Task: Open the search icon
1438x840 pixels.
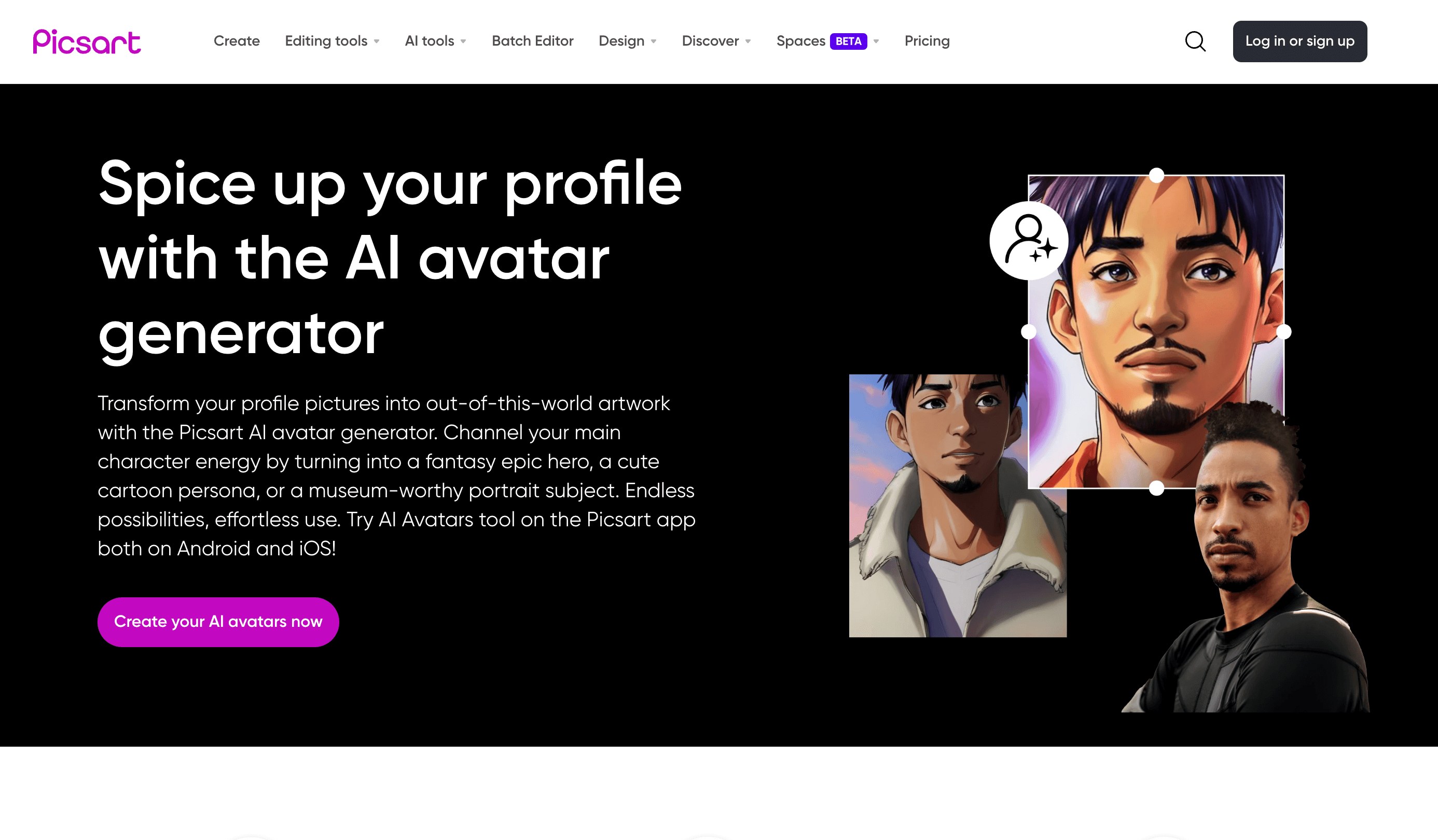Action: pos(1196,42)
